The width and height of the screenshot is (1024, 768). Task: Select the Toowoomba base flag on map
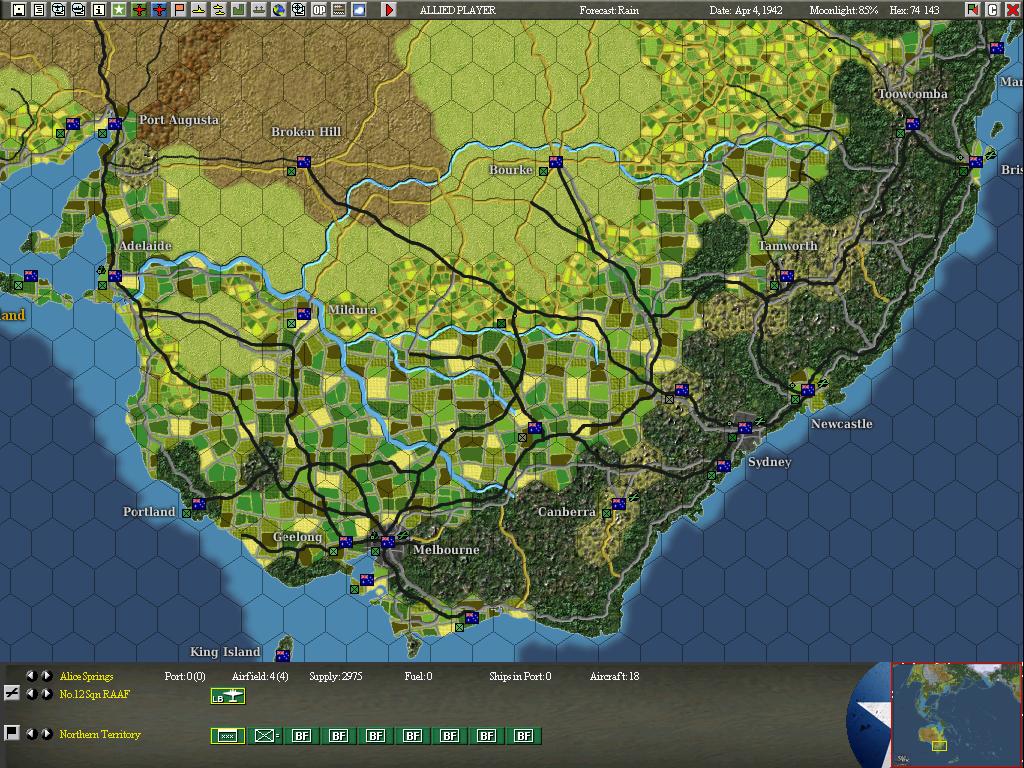tap(913, 124)
